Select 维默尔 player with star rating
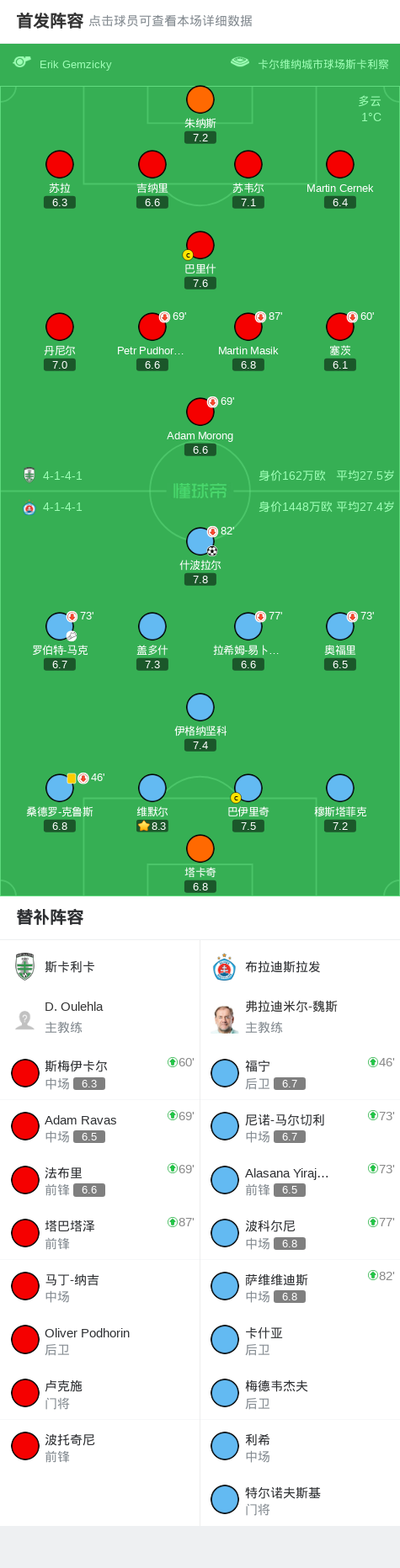Viewport: 400px width, 1568px height. pyautogui.click(x=152, y=788)
